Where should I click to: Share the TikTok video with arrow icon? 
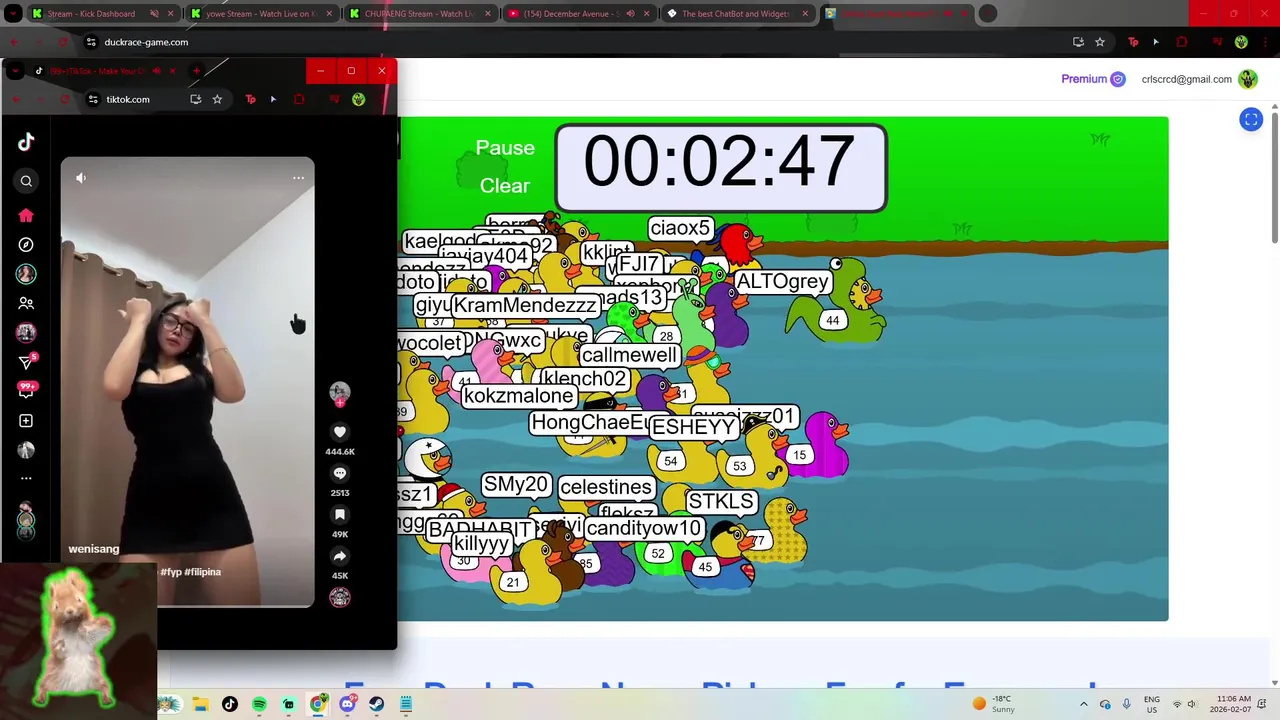click(x=340, y=556)
